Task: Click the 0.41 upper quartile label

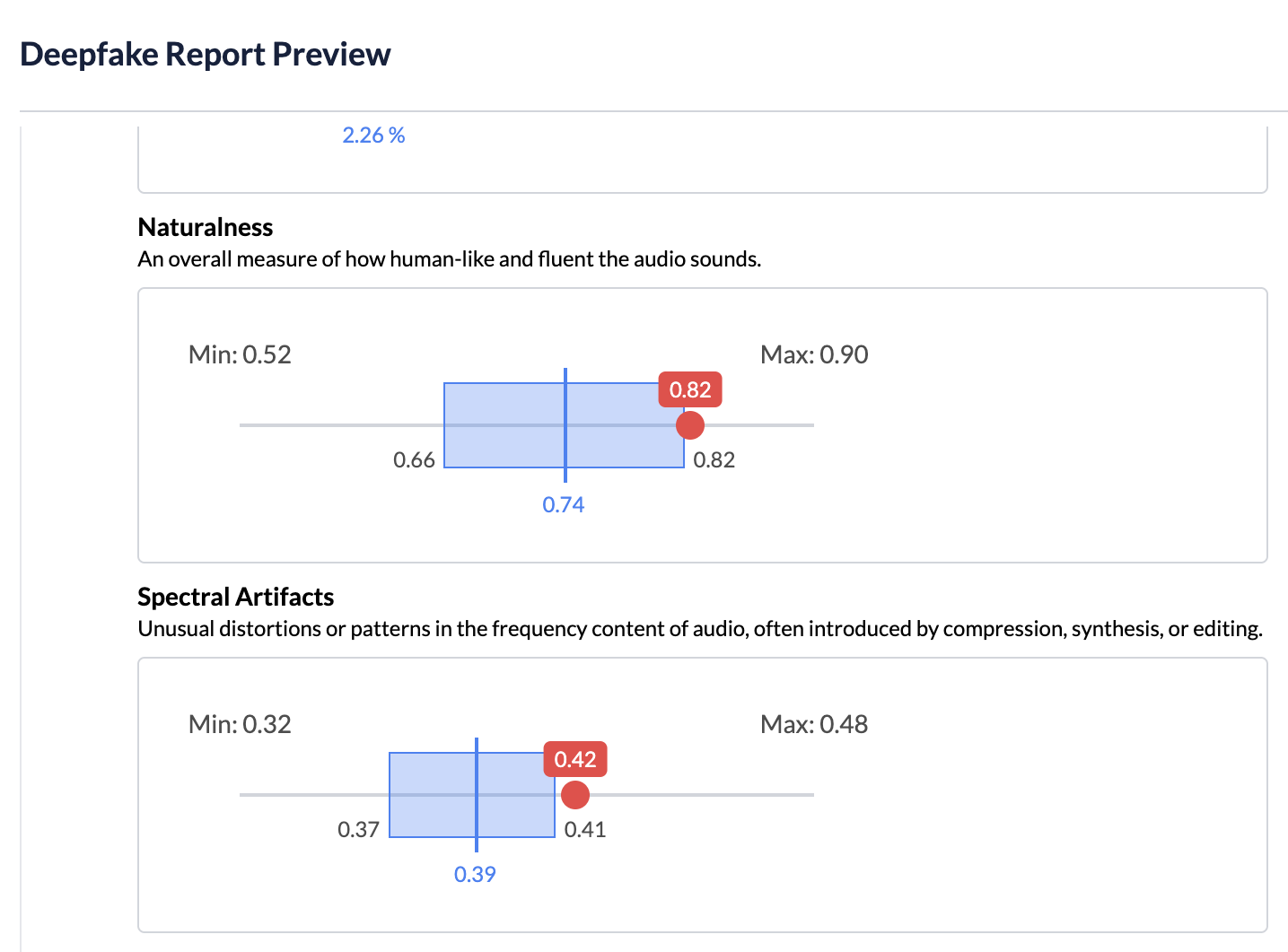Action: pos(585,830)
